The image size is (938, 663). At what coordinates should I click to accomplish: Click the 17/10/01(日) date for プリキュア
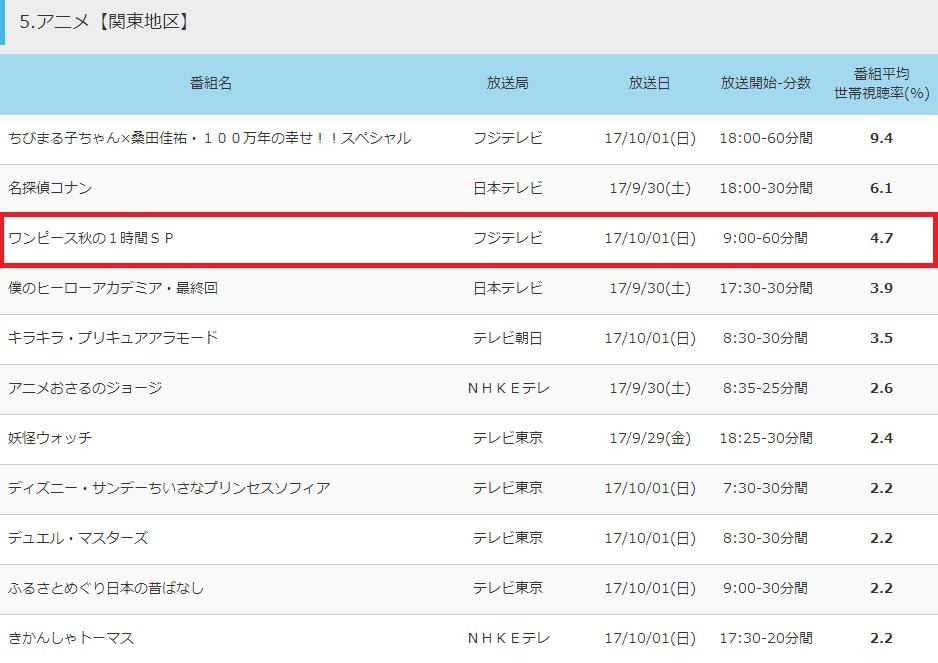click(650, 338)
